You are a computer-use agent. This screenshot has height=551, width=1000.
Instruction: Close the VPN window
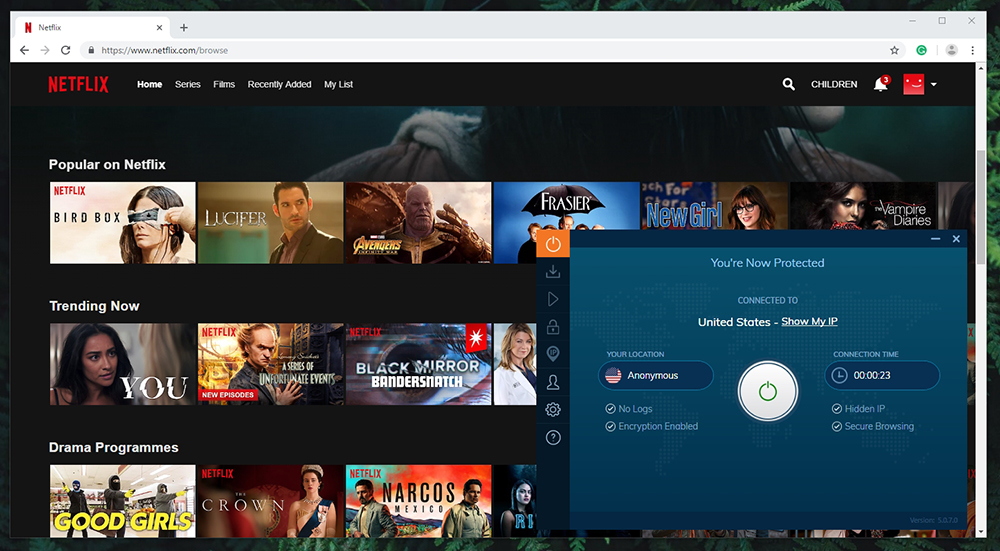956,239
